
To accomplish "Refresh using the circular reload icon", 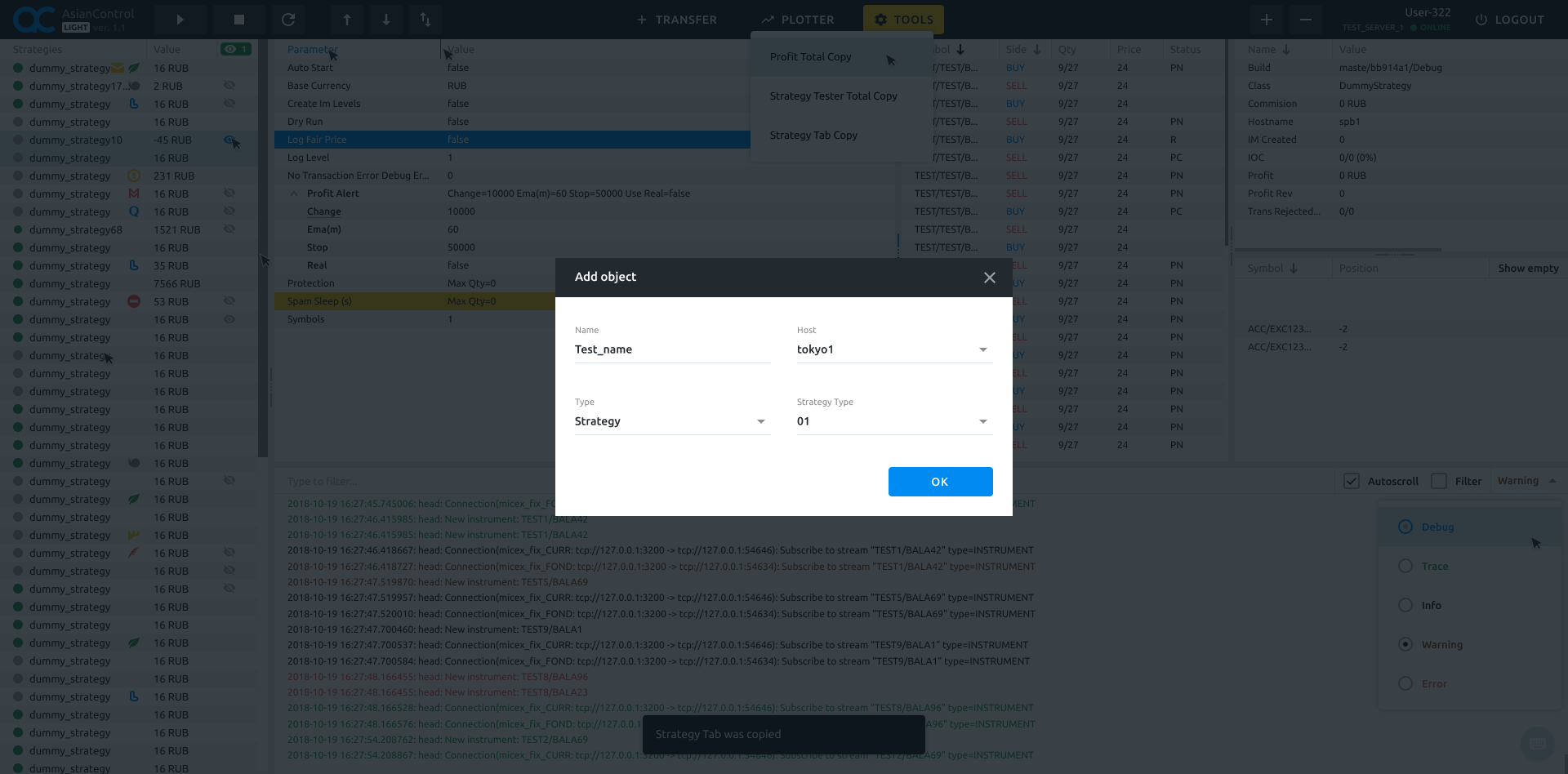I will pyautogui.click(x=288, y=19).
